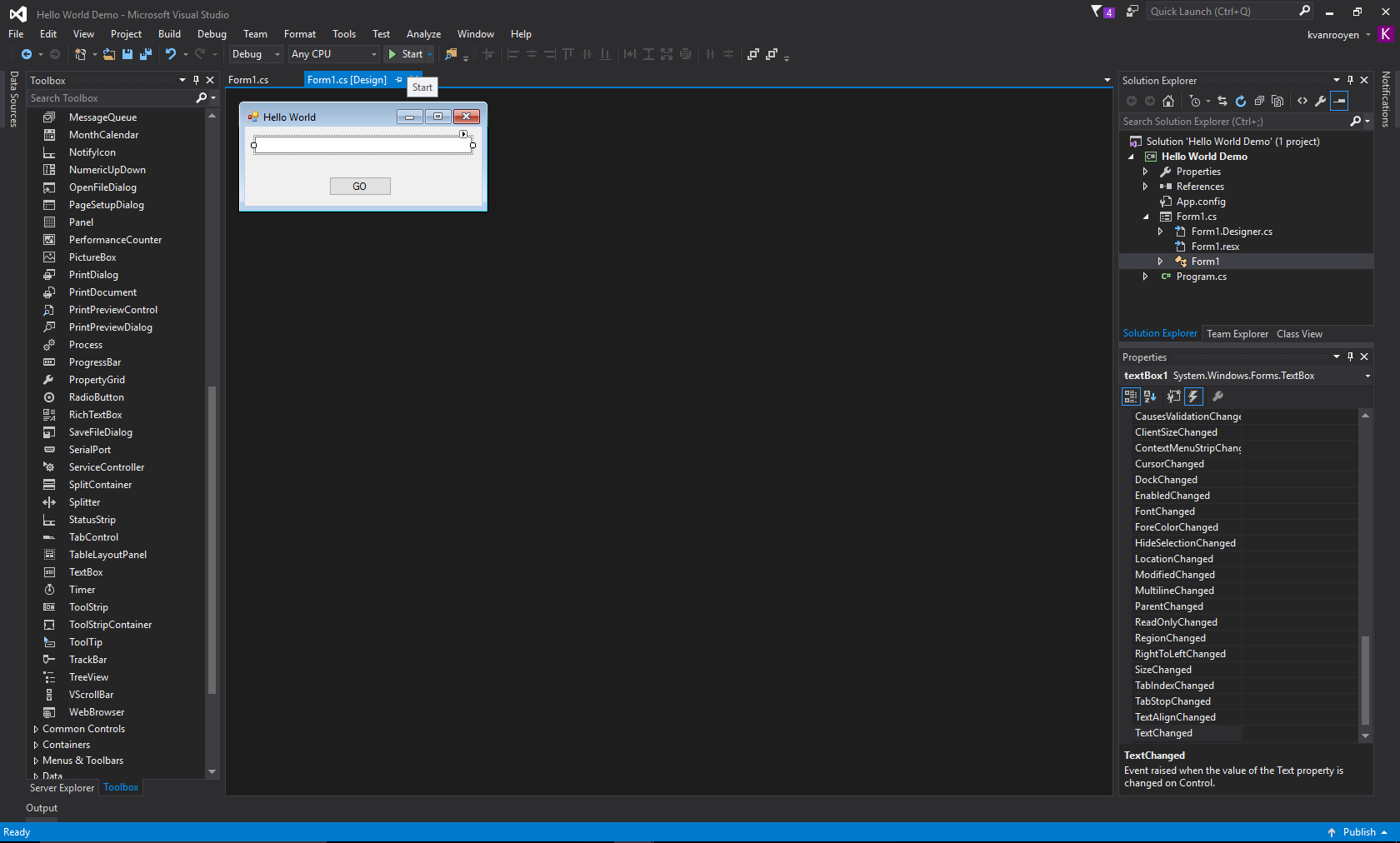Click the GO button on the form
This screenshot has width=1400, height=843.
click(359, 186)
